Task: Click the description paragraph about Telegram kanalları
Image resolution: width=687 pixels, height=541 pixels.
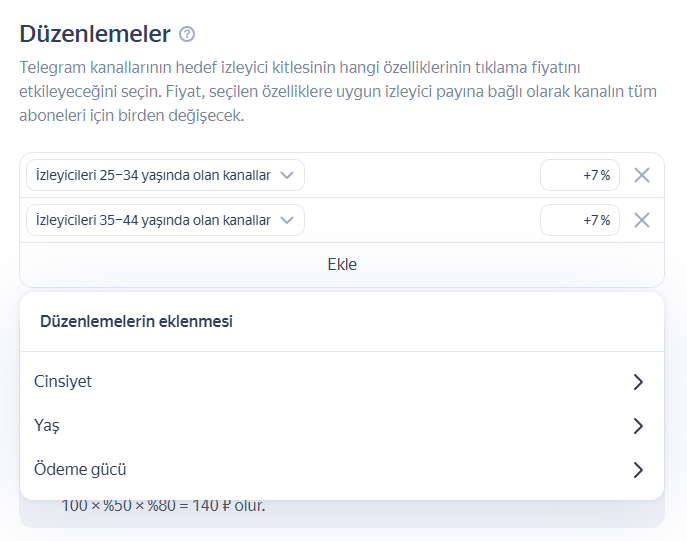Action: click(300, 92)
